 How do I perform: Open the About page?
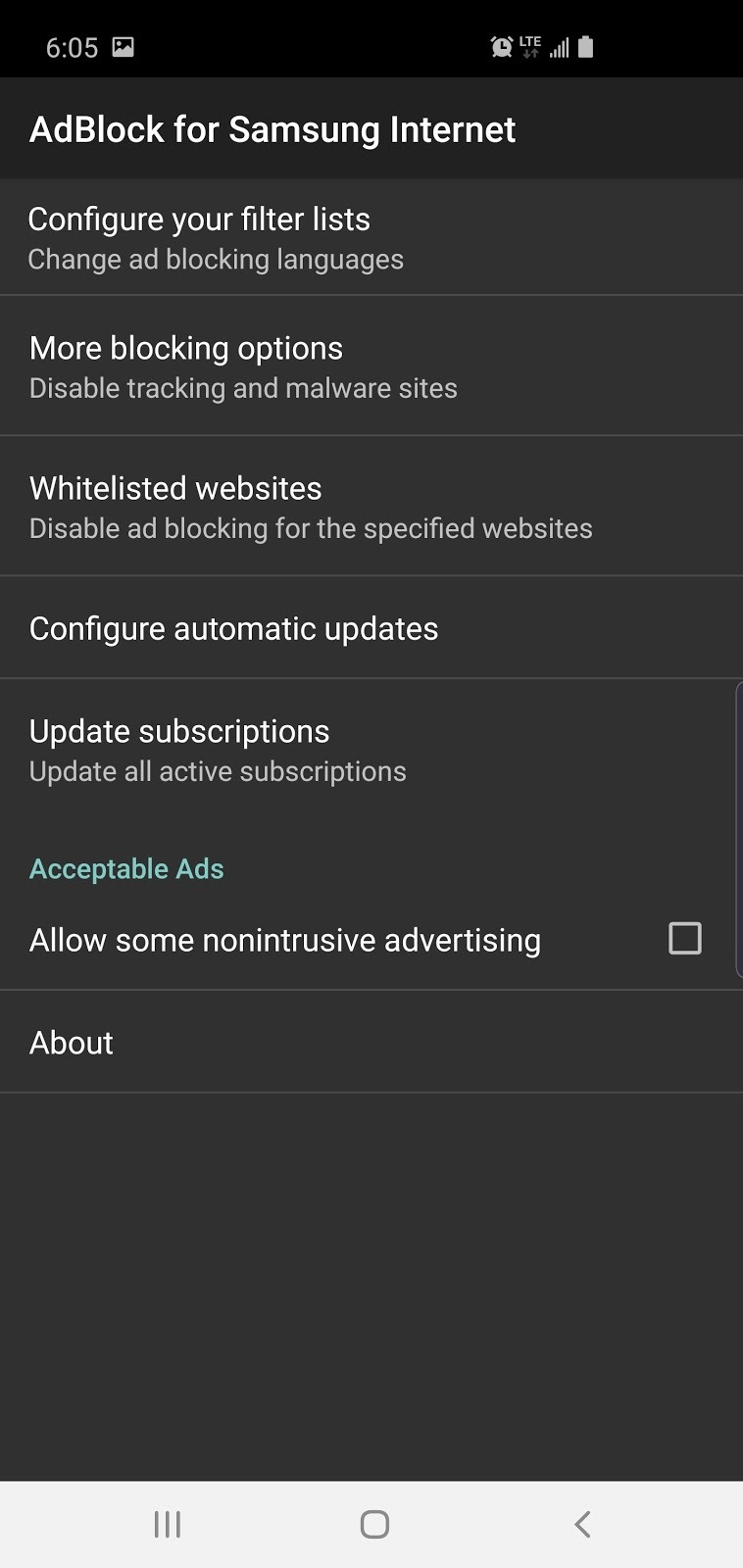click(x=72, y=1043)
